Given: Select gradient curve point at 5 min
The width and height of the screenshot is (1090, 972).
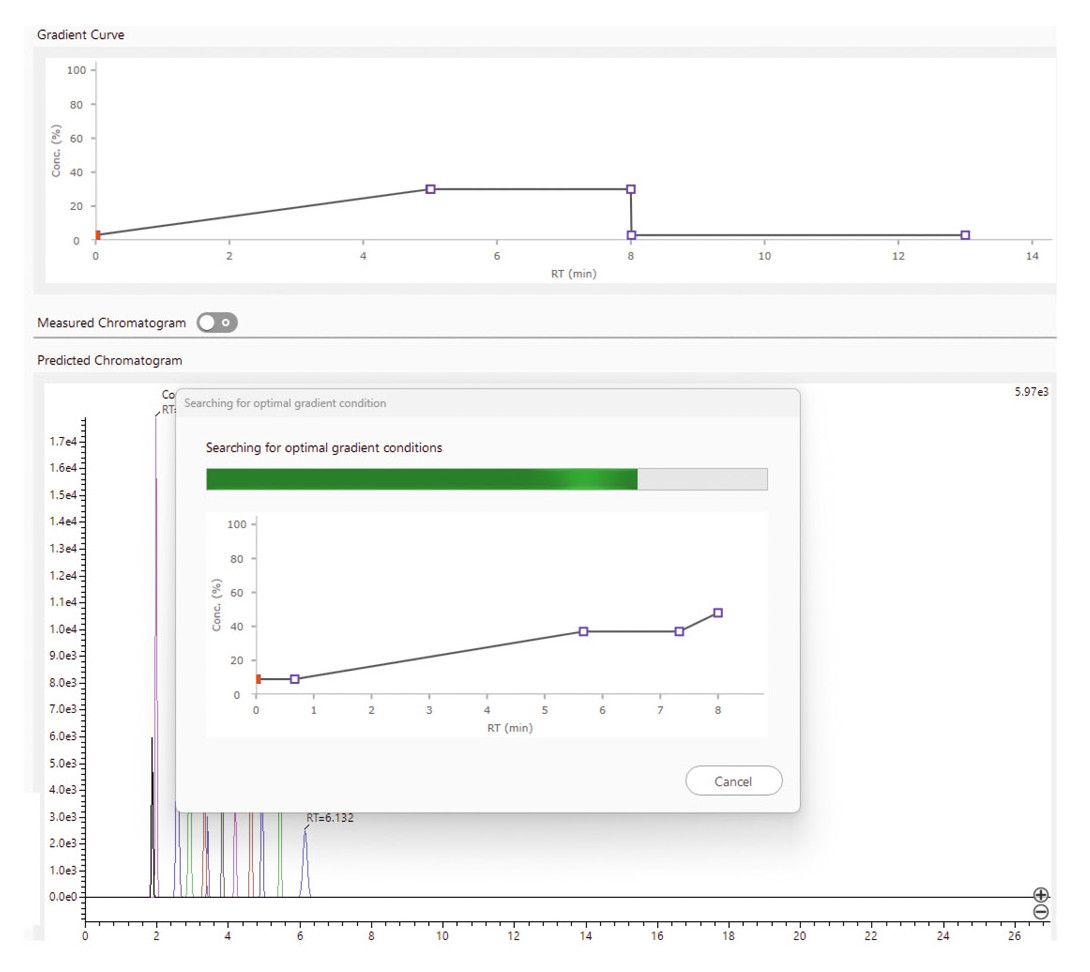Looking at the screenshot, I should coord(430,189).
